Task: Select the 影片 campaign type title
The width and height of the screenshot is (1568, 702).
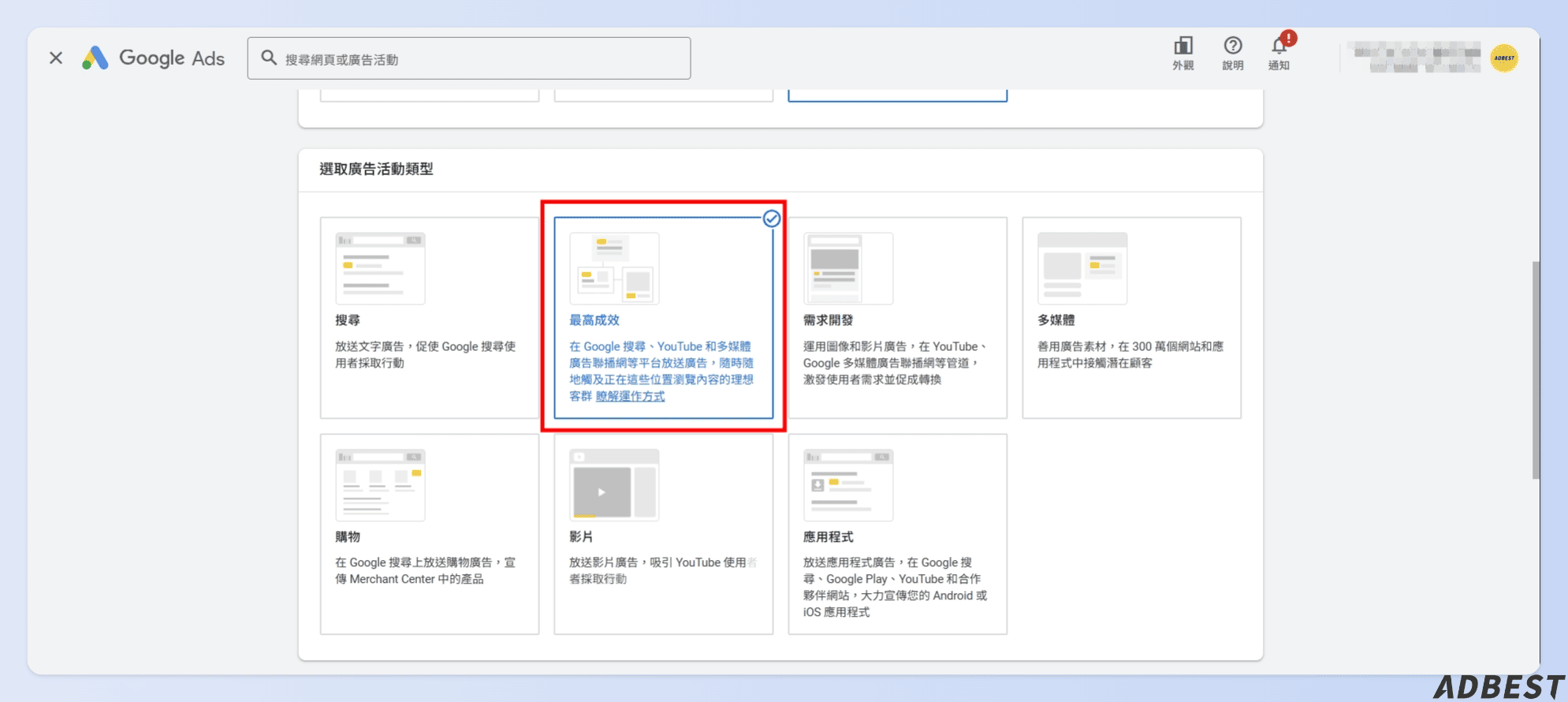Action: click(x=581, y=536)
